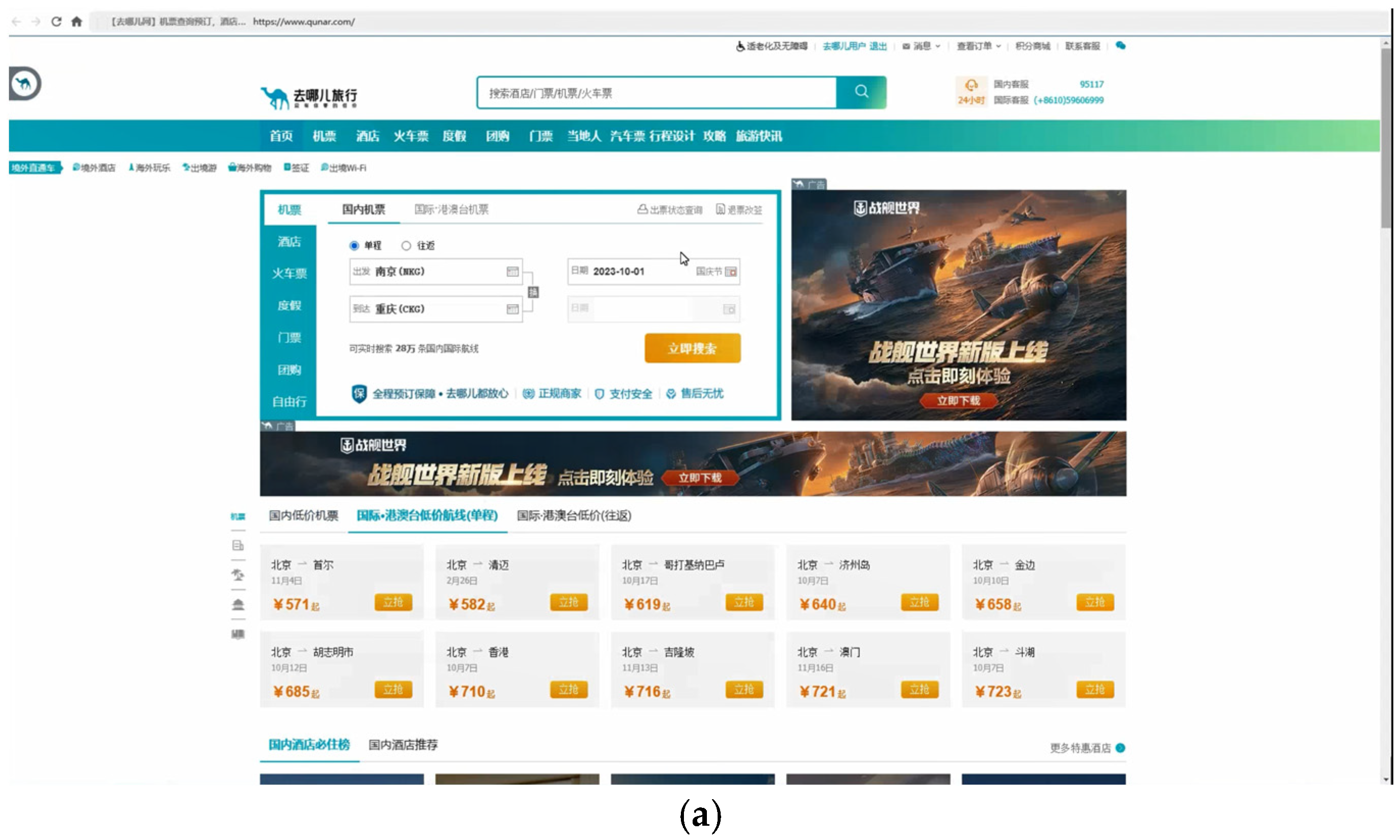Image resolution: width=1400 pixels, height=840 pixels.
Task: Open city picker icon in 重庆 arrival field
Action: coord(512,309)
